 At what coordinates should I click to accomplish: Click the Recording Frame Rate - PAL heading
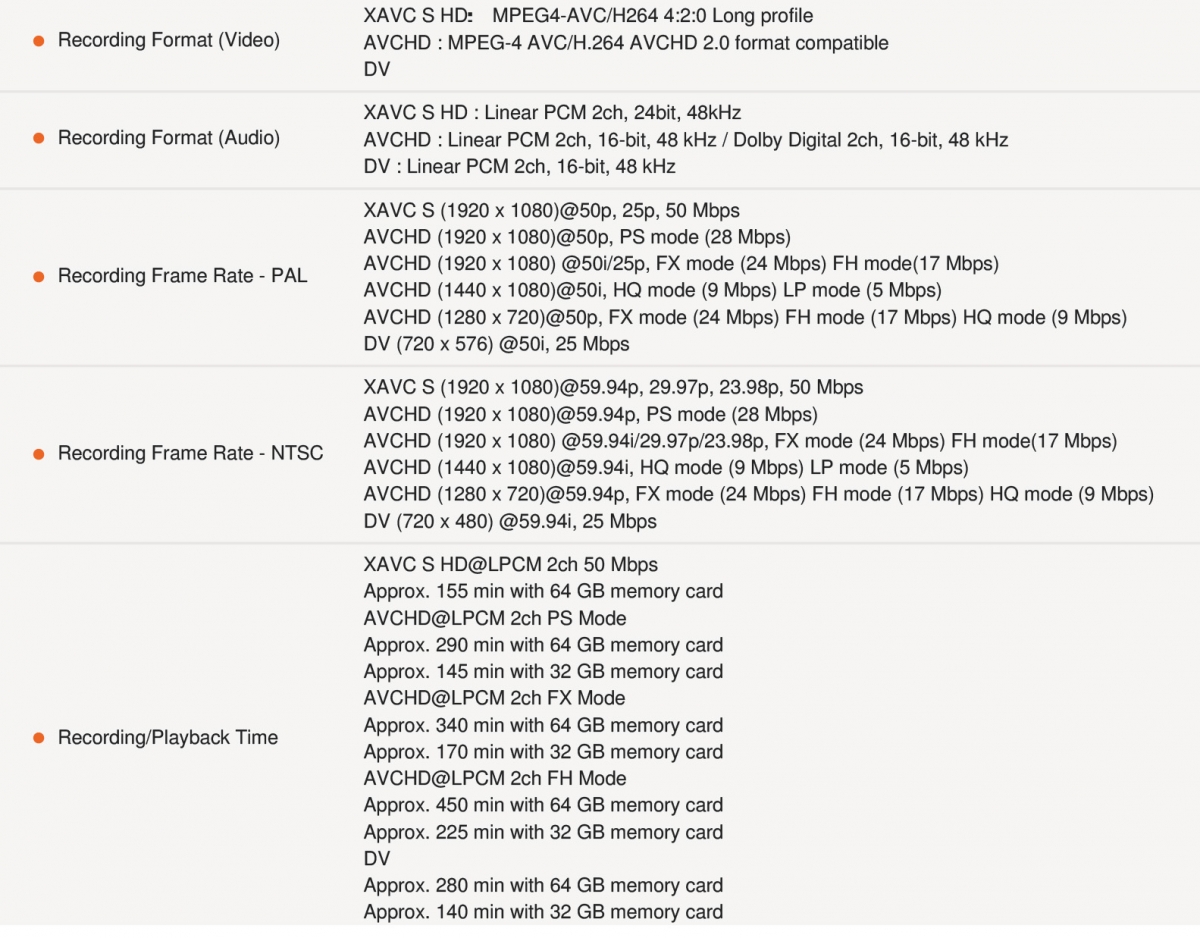point(182,276)
